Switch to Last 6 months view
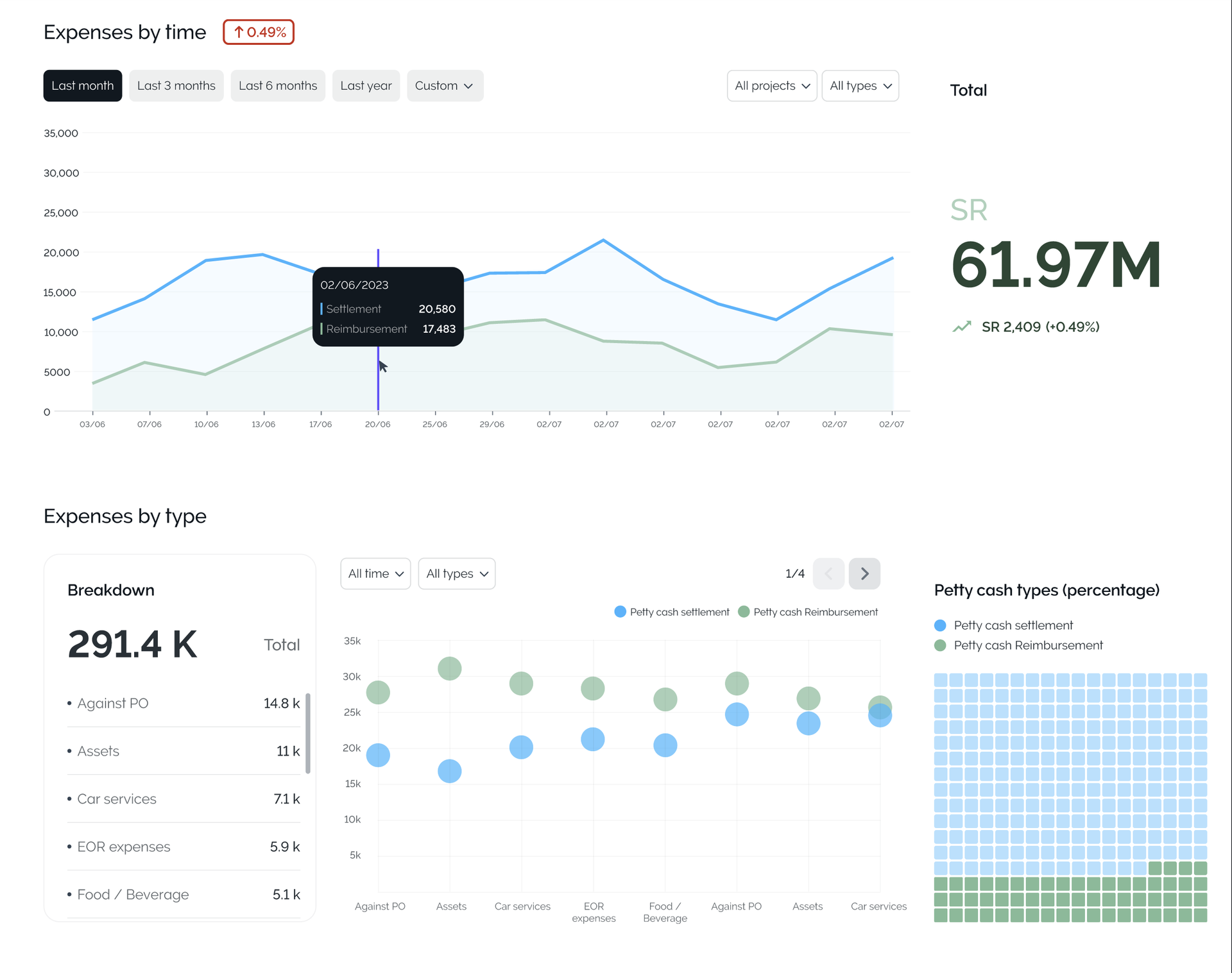The height and width of the screenshot is (973, 1232). click(x=278, y=86)
